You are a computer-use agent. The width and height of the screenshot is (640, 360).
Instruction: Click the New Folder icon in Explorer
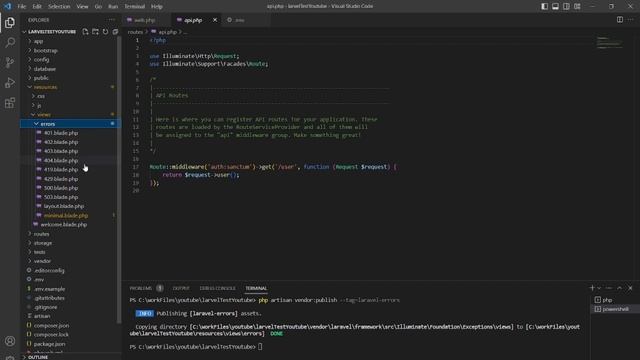click(x=95, y=31)
